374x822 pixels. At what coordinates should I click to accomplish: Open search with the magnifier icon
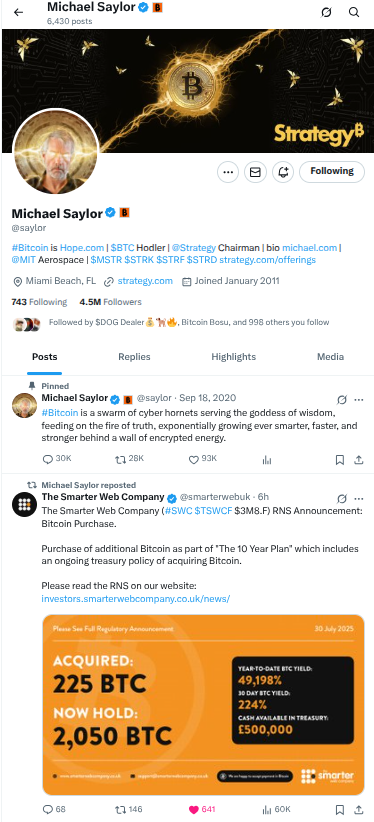(x=354, y=12)
